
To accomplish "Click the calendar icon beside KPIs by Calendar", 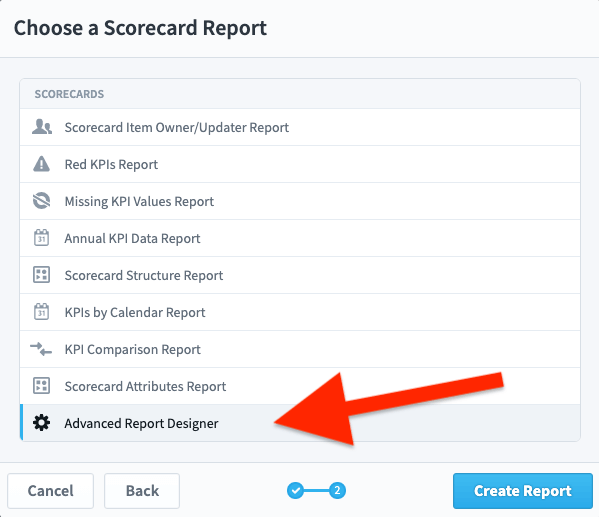I will [42, 312].
